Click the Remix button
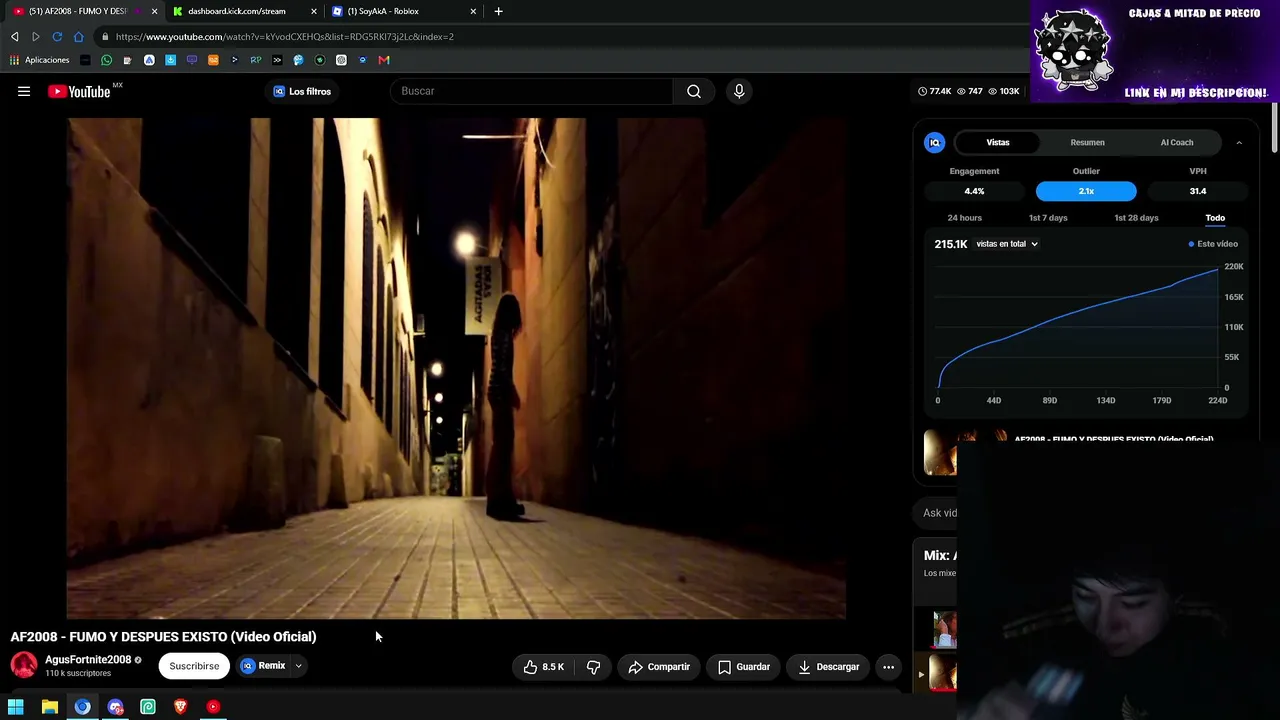 tap(264, 666)
